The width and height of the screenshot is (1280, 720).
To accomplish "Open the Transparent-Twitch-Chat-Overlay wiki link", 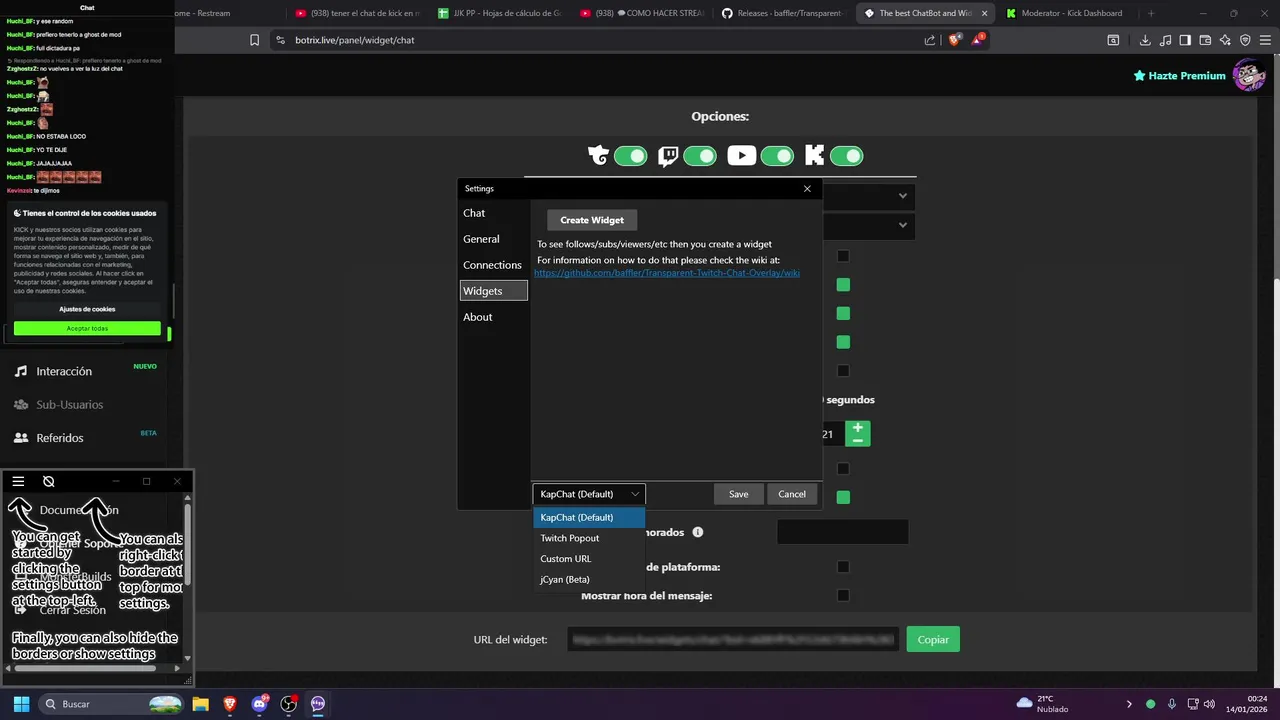I will click(x=667, y=273).
